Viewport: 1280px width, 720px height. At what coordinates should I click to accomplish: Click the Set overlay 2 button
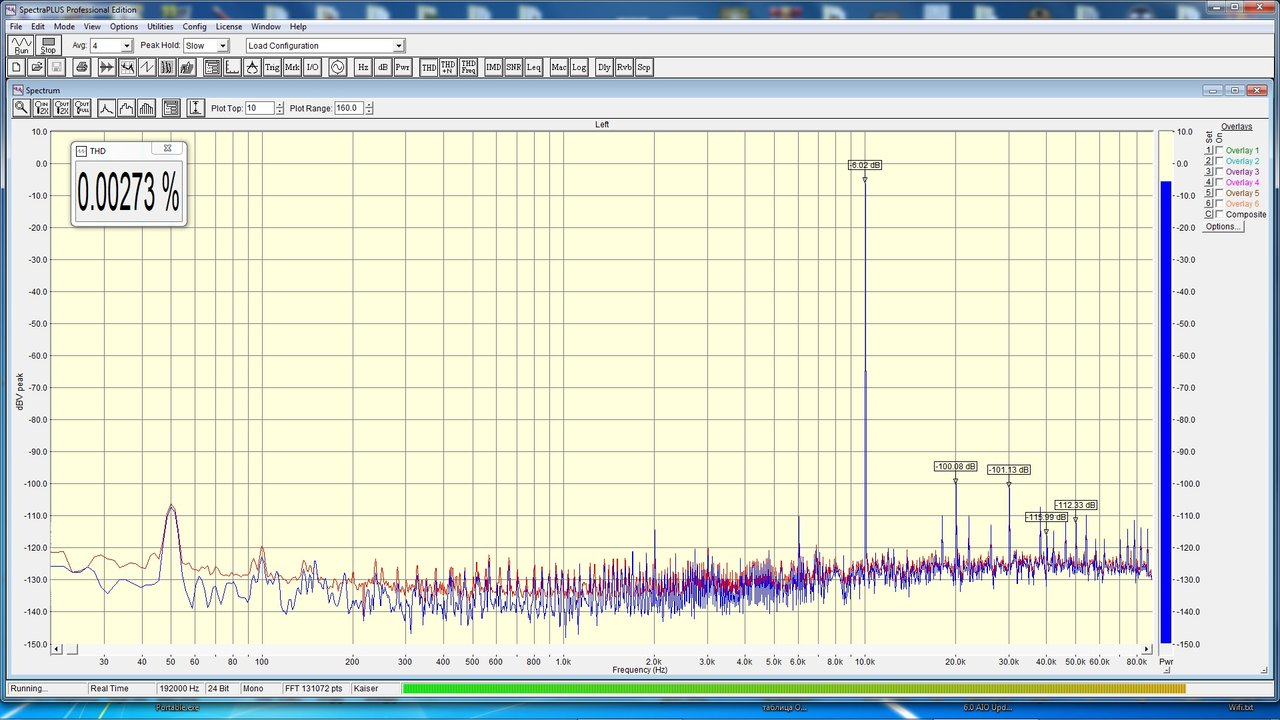(x=1208, y=161)
